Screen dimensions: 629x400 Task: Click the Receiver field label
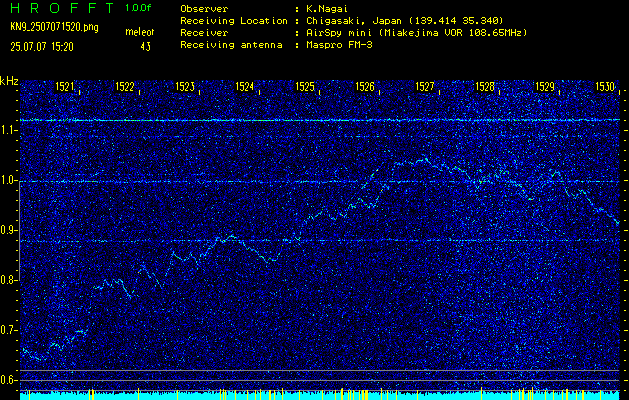coord(204,33)
